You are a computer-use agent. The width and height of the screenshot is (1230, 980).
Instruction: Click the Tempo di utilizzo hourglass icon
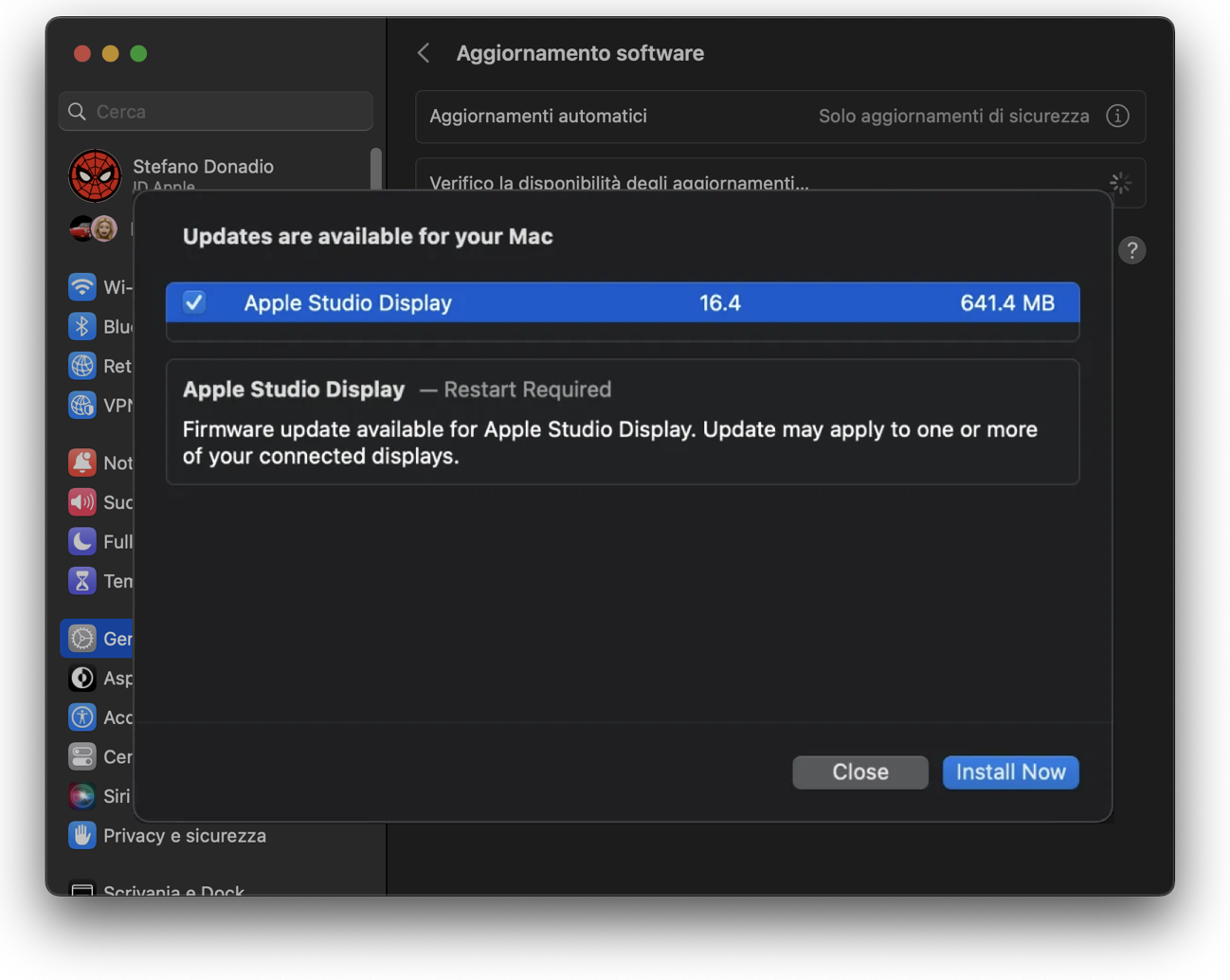pyautogui.click(x=82, y=581)
